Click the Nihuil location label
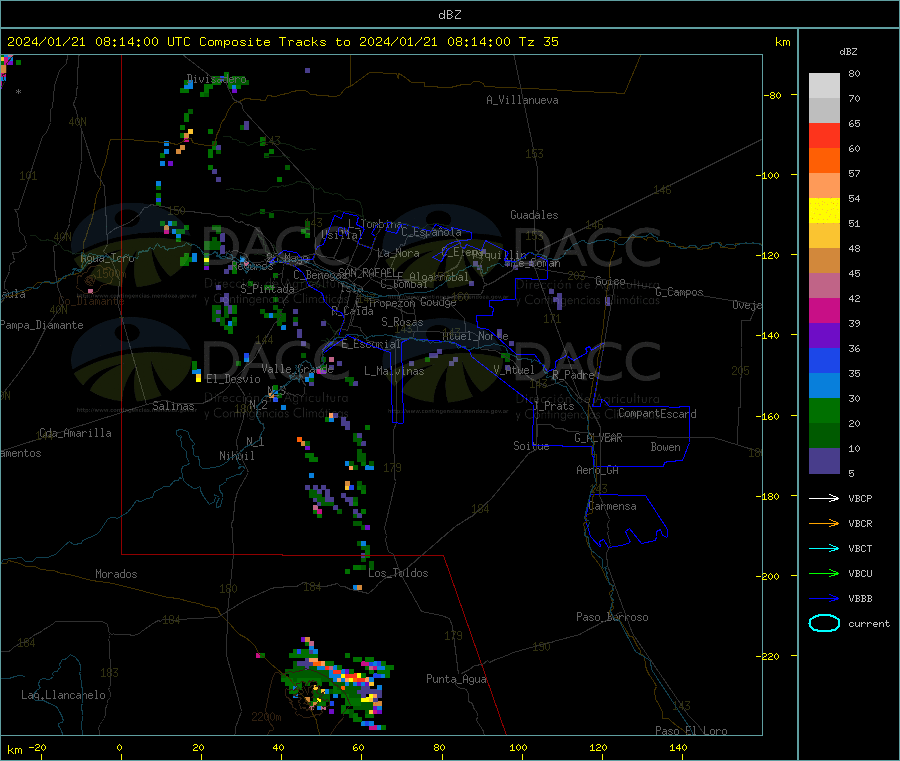 pos(236,456)
